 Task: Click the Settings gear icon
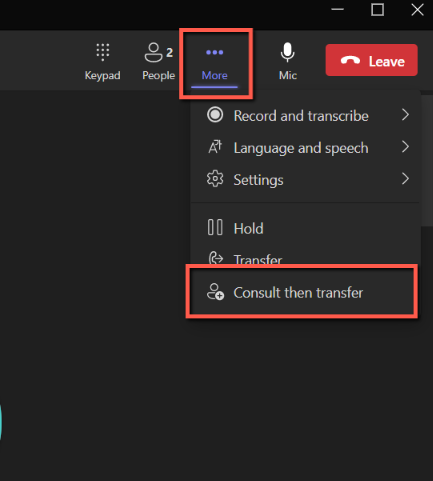tap(215, 179)
